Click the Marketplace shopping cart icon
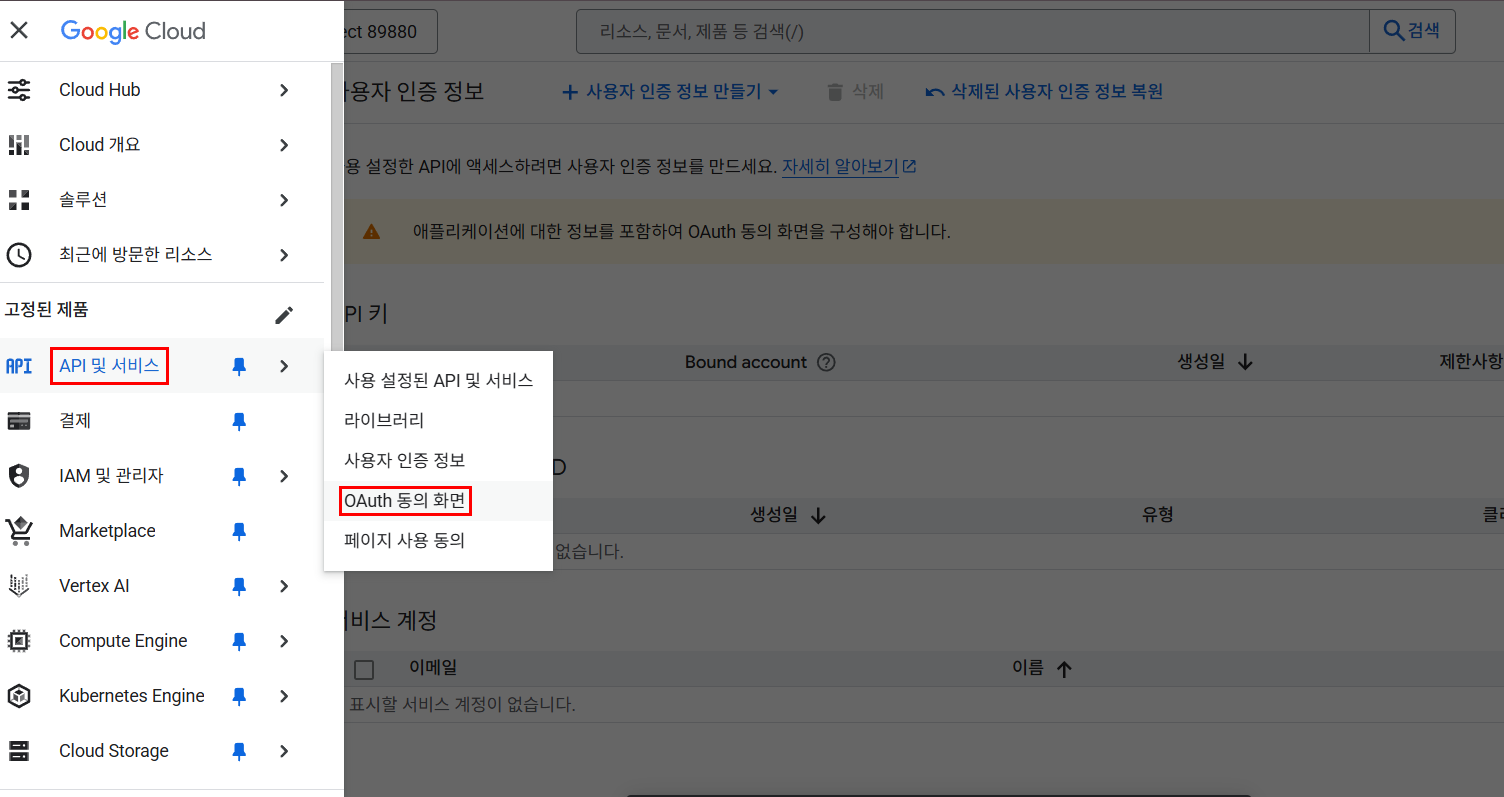Viewport: 1504px width, 797px height. [19, 531]
